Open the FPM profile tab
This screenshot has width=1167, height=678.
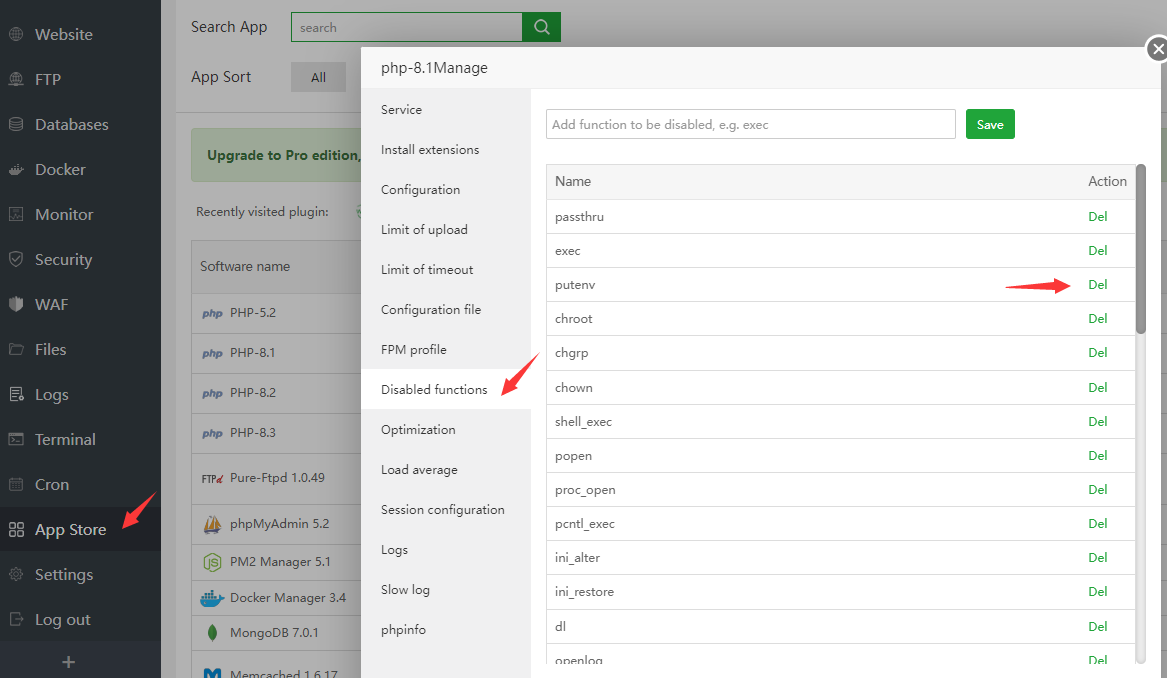point(446,350)
